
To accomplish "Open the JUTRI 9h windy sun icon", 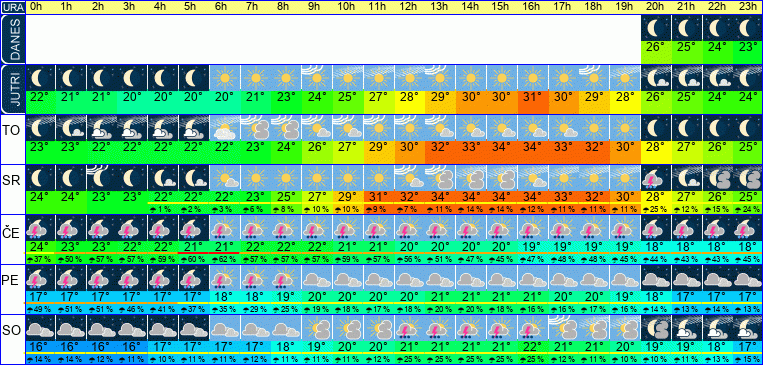I will [x=317, y=78].
